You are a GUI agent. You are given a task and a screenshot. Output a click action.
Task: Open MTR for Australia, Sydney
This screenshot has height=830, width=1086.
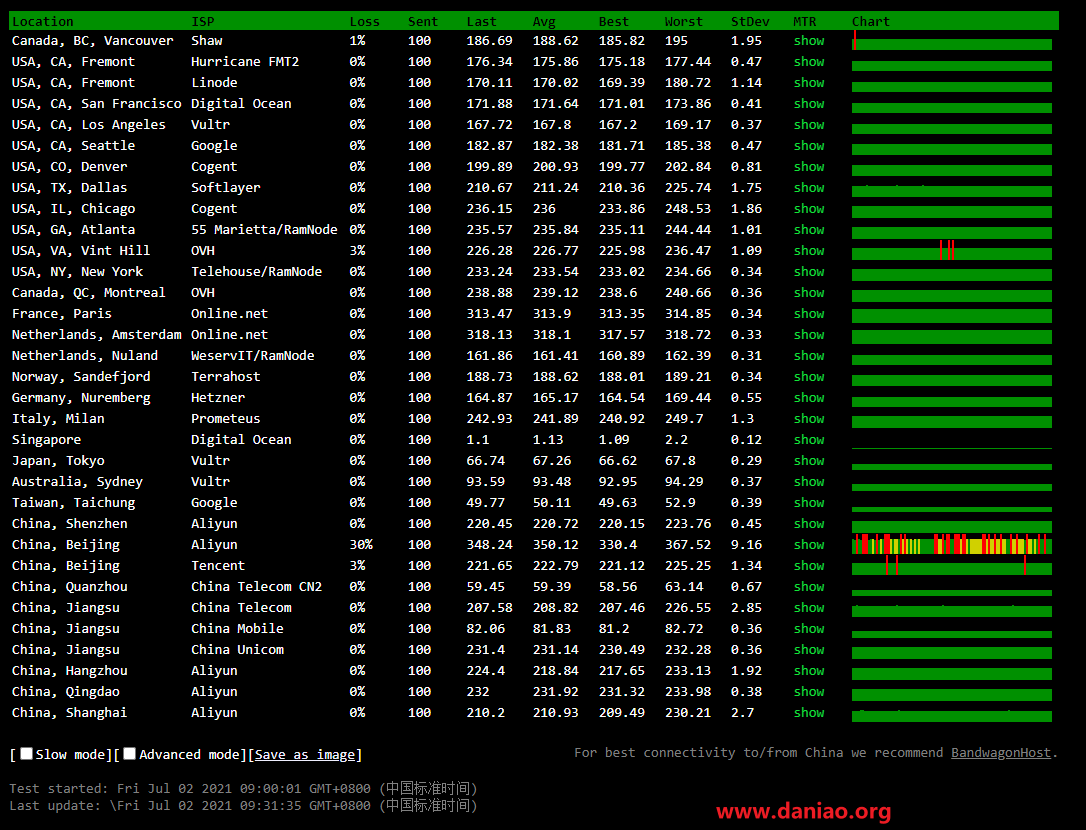[809, 482]
